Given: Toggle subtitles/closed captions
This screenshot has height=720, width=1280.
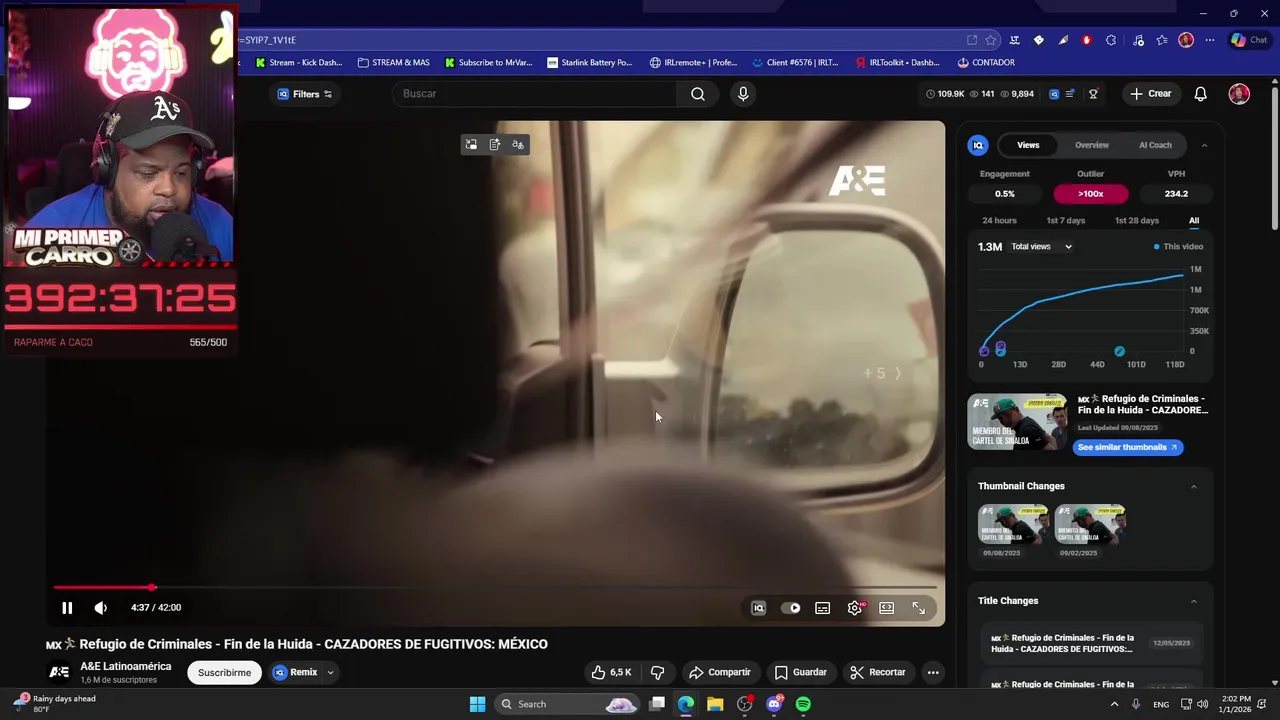Looking at the screenshot, I should coord(823,608).
